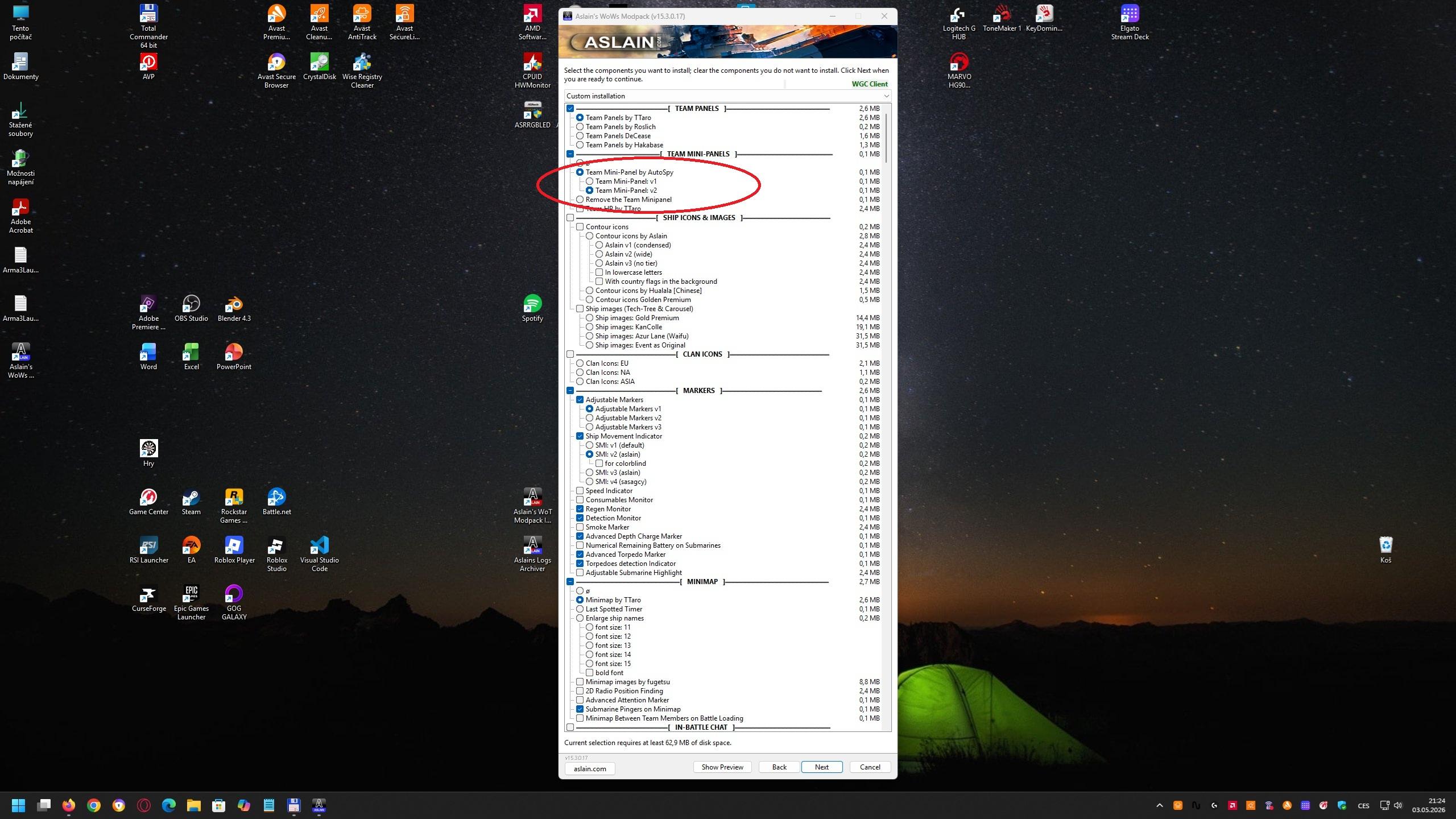The image size is (1456, 819).
Task: Open aslain.com link button
Action: pos(590,769)
